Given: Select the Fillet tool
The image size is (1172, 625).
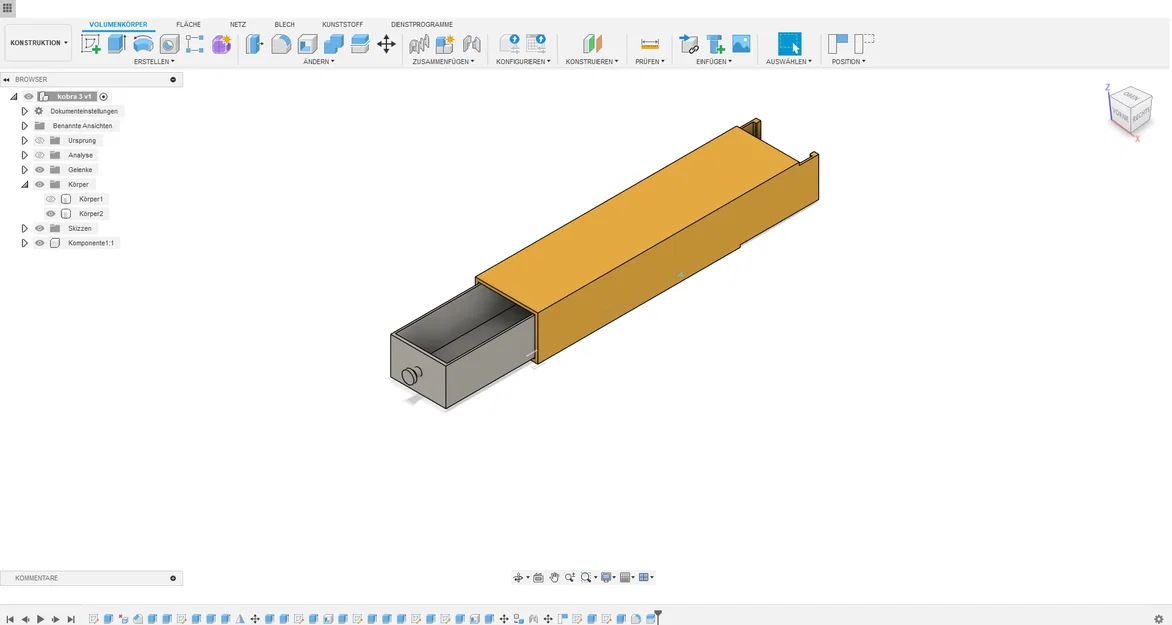Looking at the screenshot, I should [x=281, y=44].
